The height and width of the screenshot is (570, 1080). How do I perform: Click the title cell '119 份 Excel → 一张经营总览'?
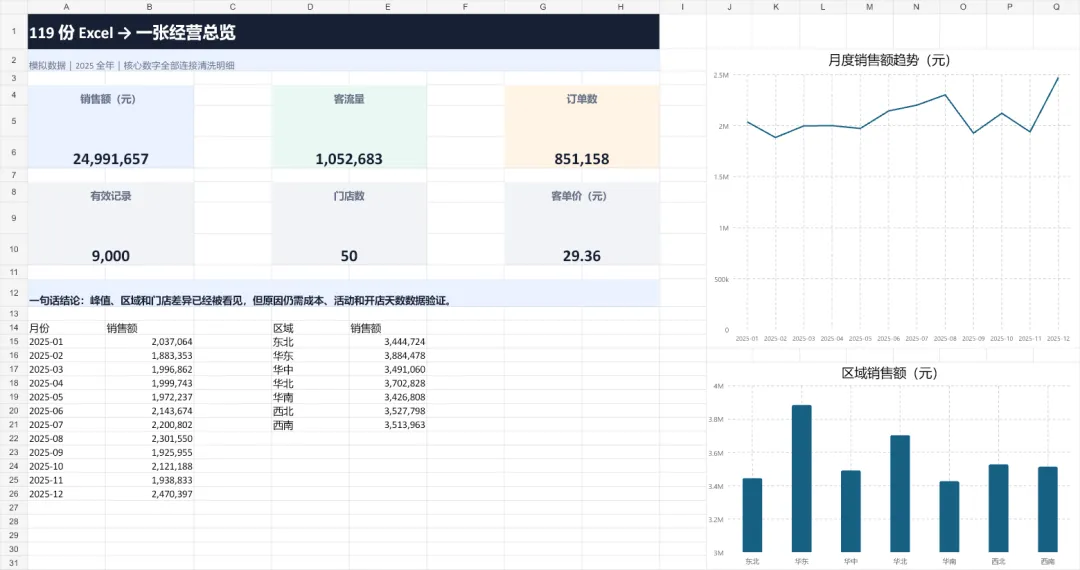[343, 32]
